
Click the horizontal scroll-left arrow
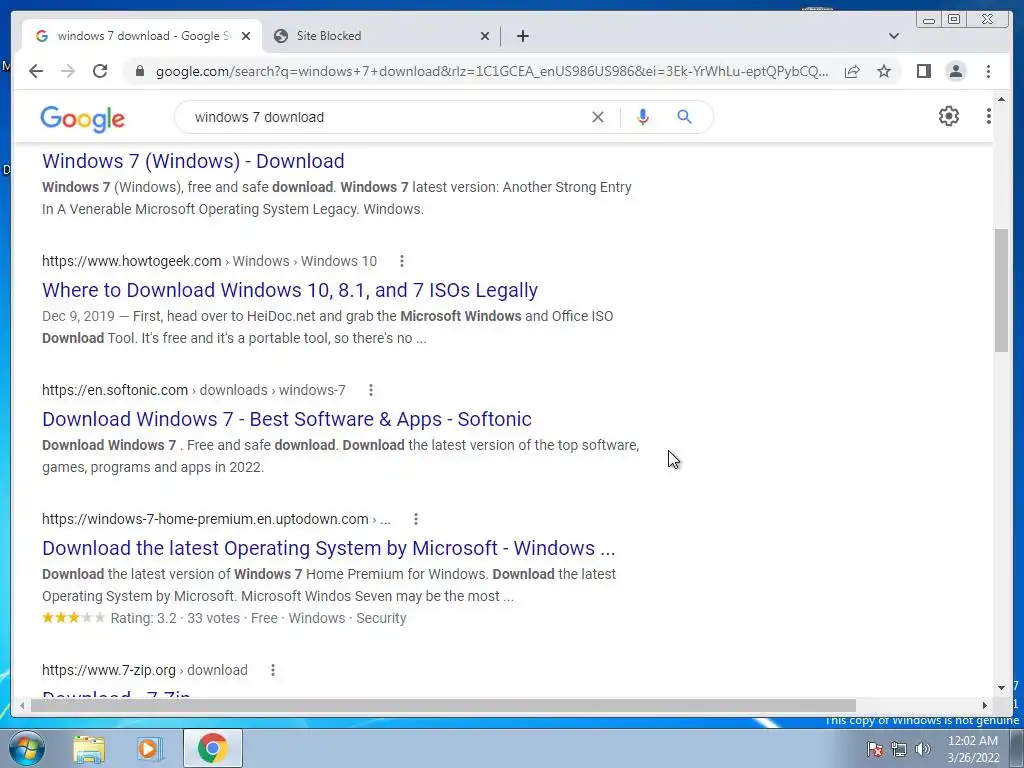coord(22,705)
